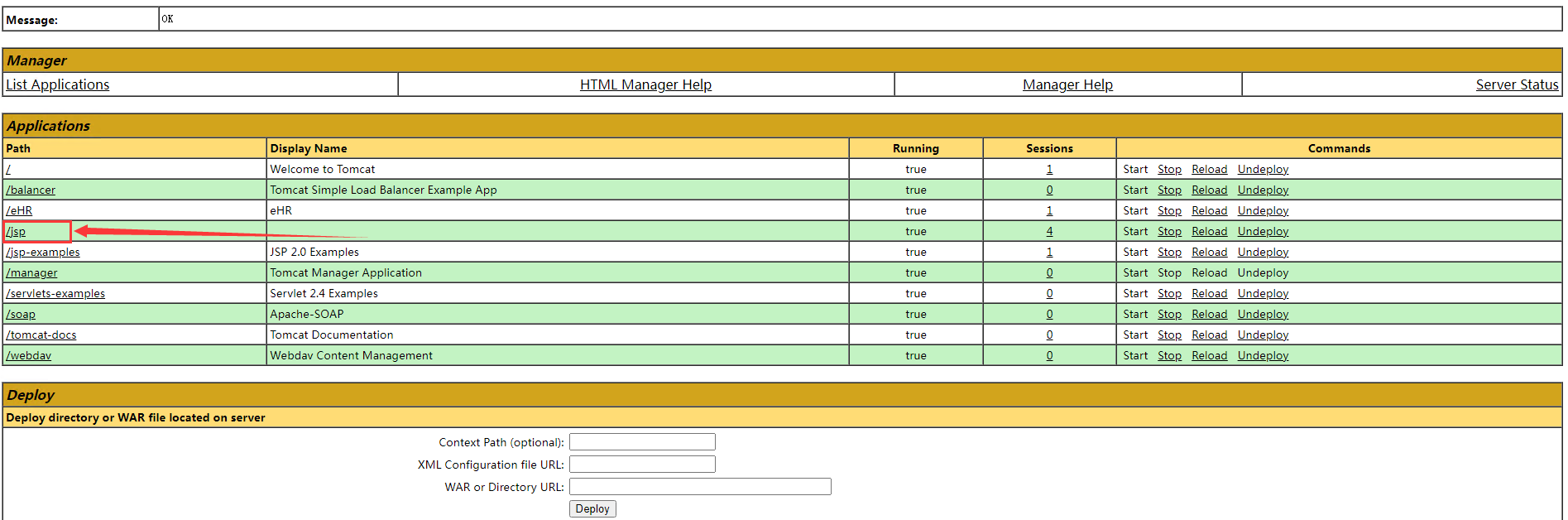The image size is (1568, 520).
Task: Open the /eHR application path
Action: (20, 211)
